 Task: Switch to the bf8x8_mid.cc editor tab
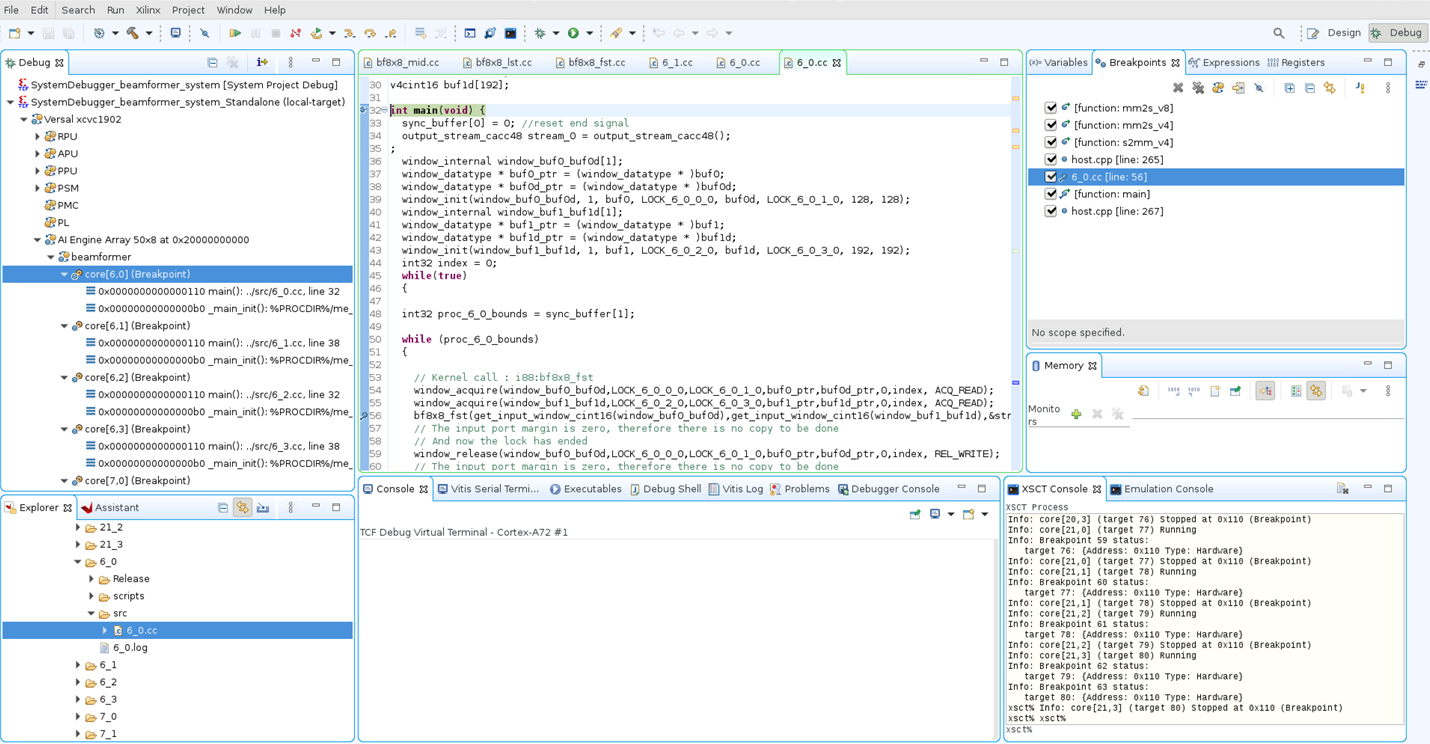[406, 62]
